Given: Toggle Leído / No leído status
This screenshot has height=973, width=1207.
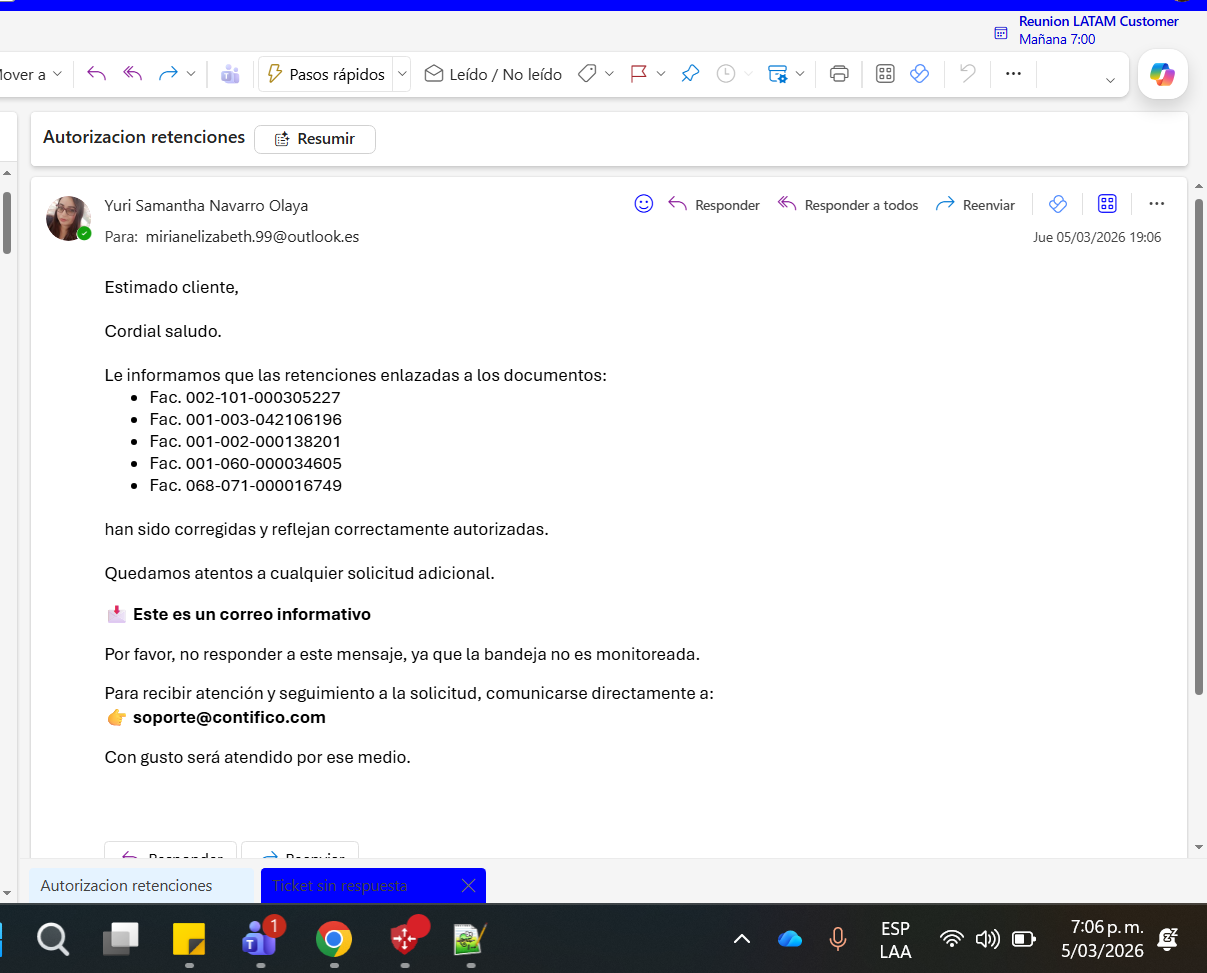Looking at the screenshot, I should (x=492, y=74).
